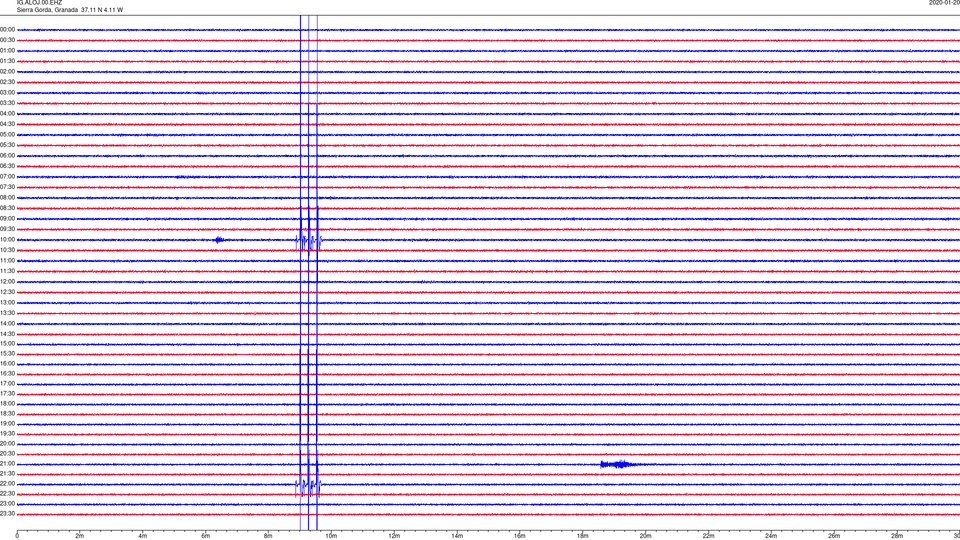Select the 00:00 time row label
The height and width of the screenshot is (540, 960).
(x=7, y=29)
